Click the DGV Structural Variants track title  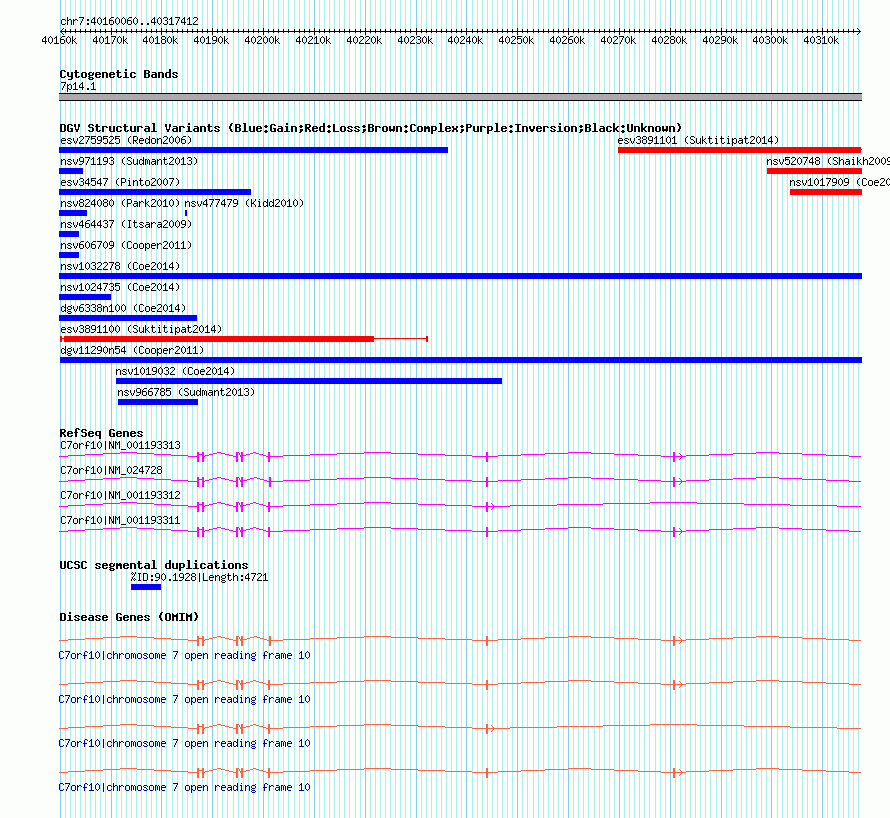pyautogui.click(x=371, y=128)
